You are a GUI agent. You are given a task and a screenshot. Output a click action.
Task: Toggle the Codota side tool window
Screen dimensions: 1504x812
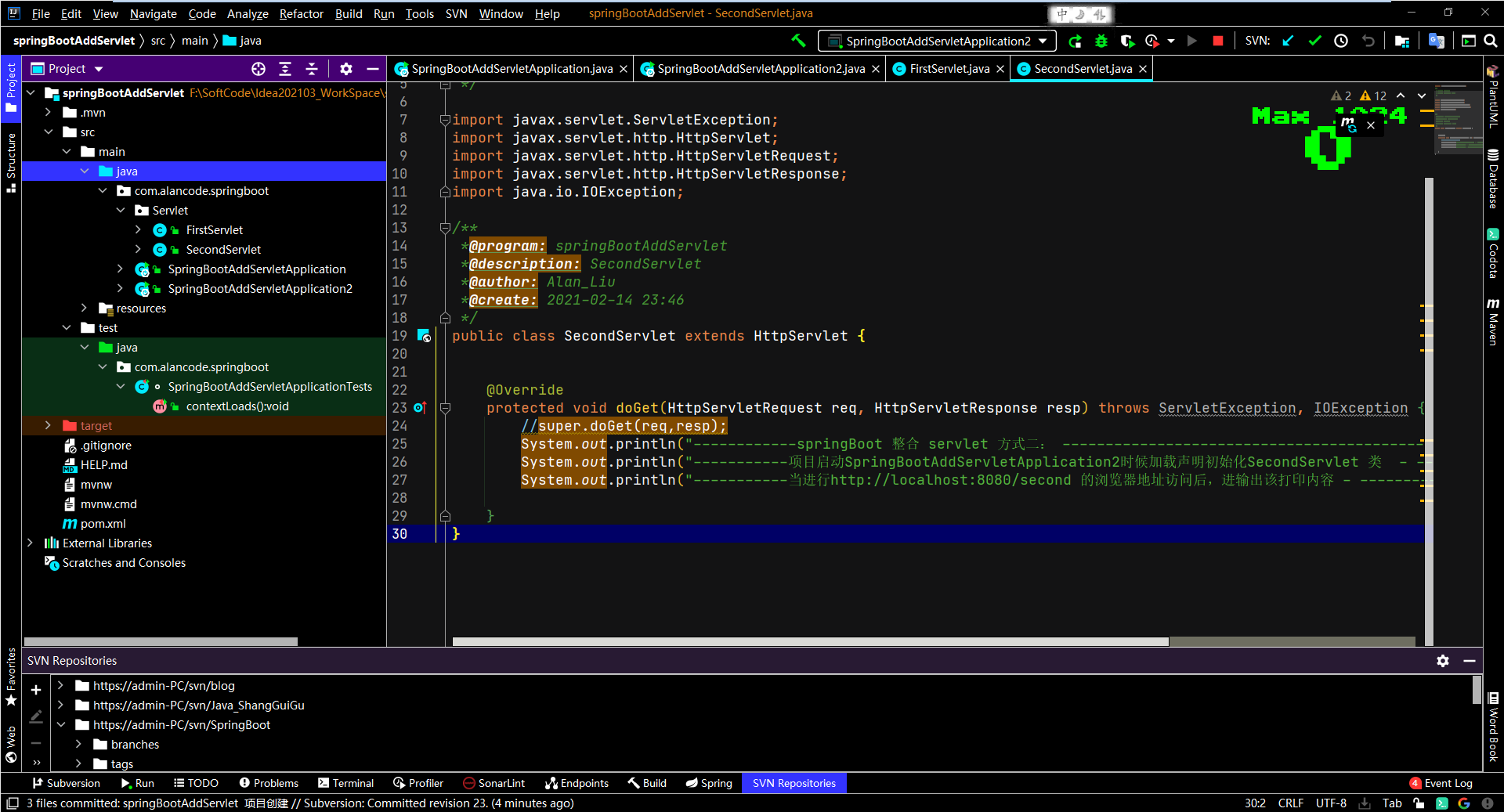1493,252
